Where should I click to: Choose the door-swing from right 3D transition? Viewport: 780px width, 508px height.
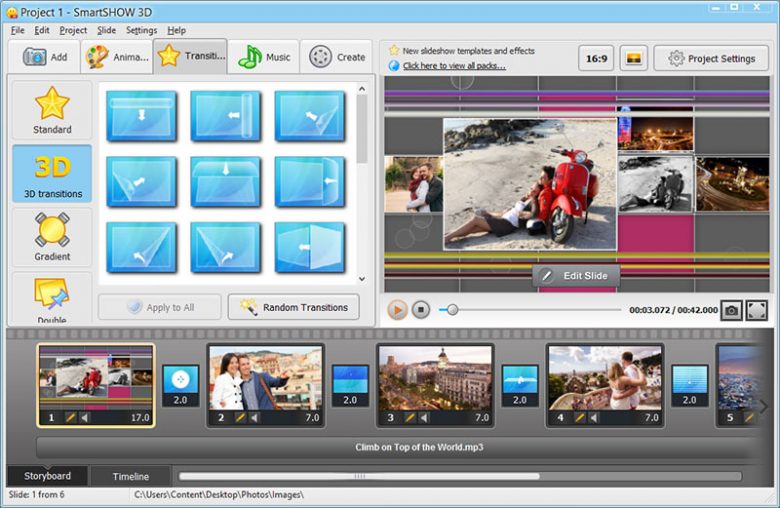pyautogui.click(x=309, y=182)
